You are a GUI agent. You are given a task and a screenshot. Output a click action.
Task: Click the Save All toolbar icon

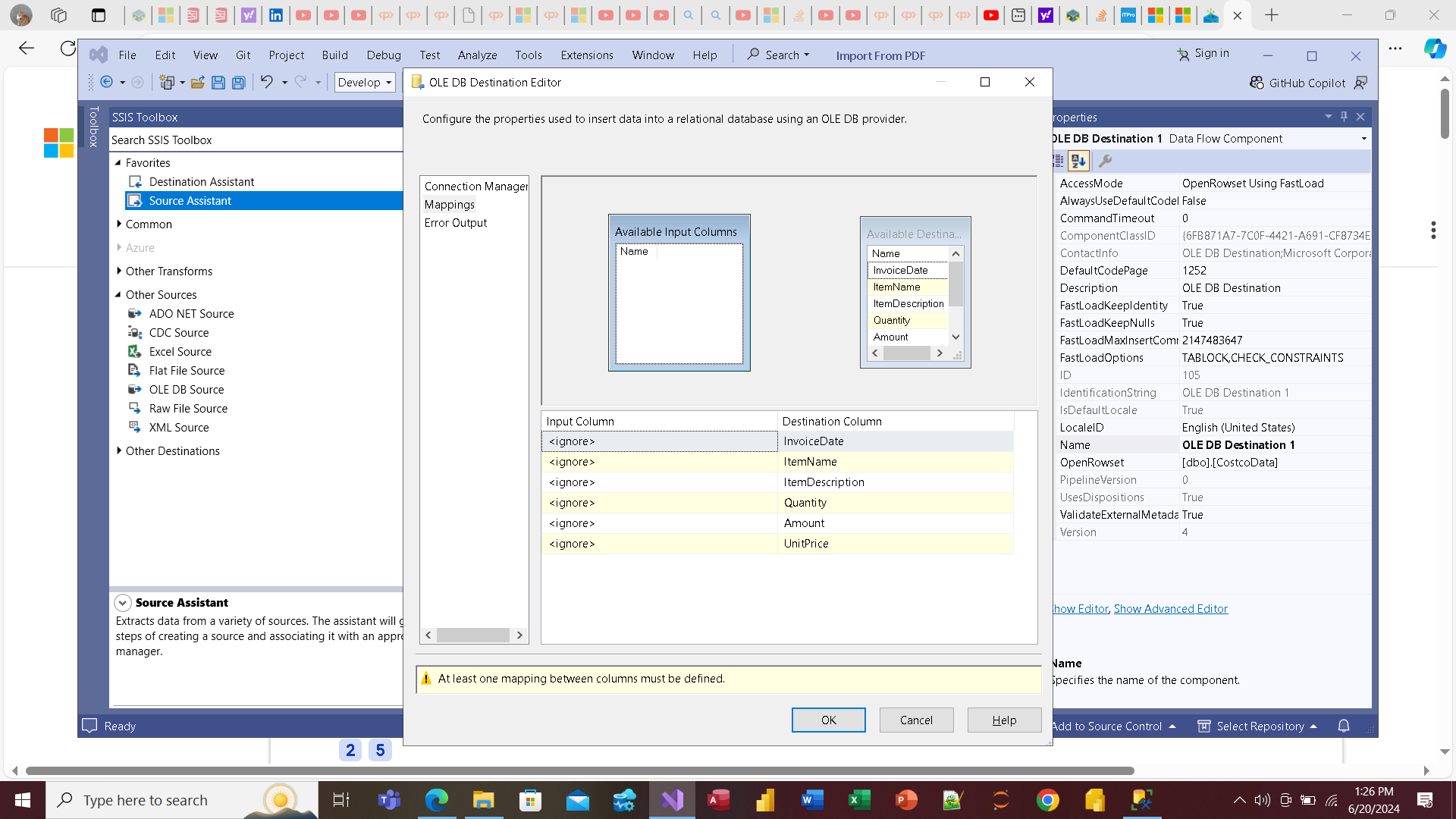coord(238,83)
